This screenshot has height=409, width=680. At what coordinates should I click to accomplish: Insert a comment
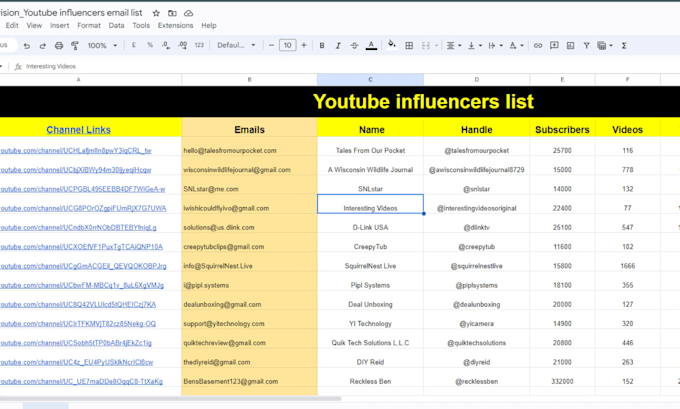click(x=554, y=46)
